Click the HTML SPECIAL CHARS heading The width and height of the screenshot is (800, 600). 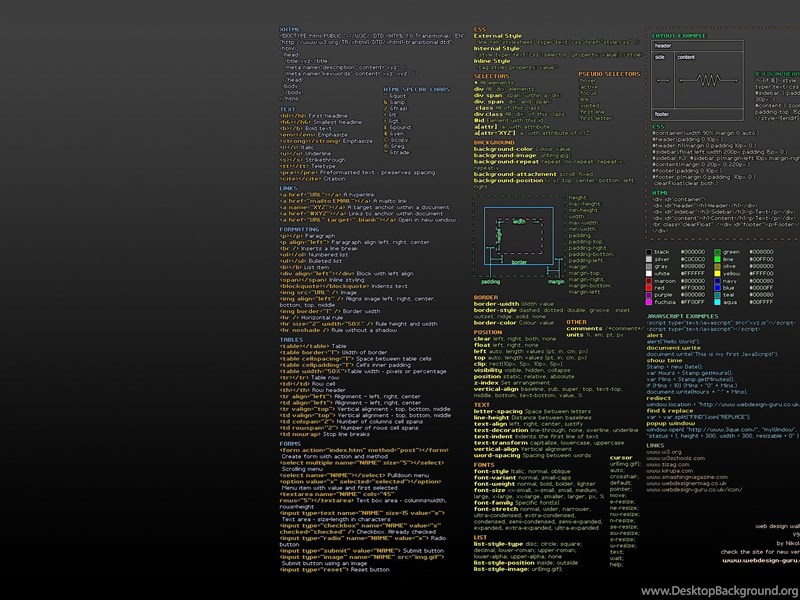(x=417, y=89)
